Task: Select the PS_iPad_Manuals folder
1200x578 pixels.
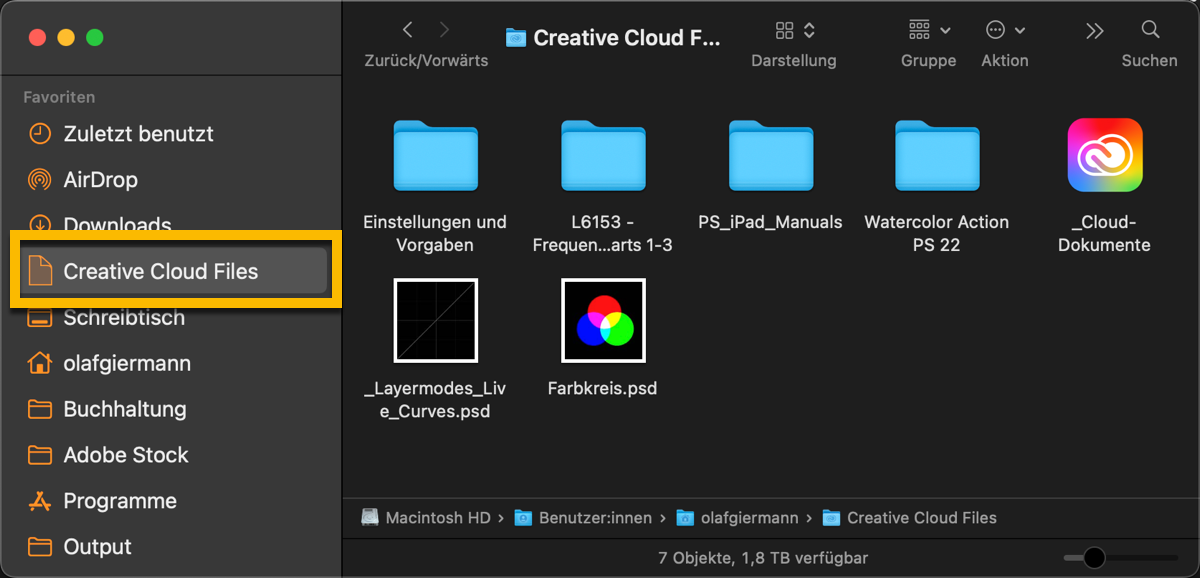Action: click(x=771, y=155)
